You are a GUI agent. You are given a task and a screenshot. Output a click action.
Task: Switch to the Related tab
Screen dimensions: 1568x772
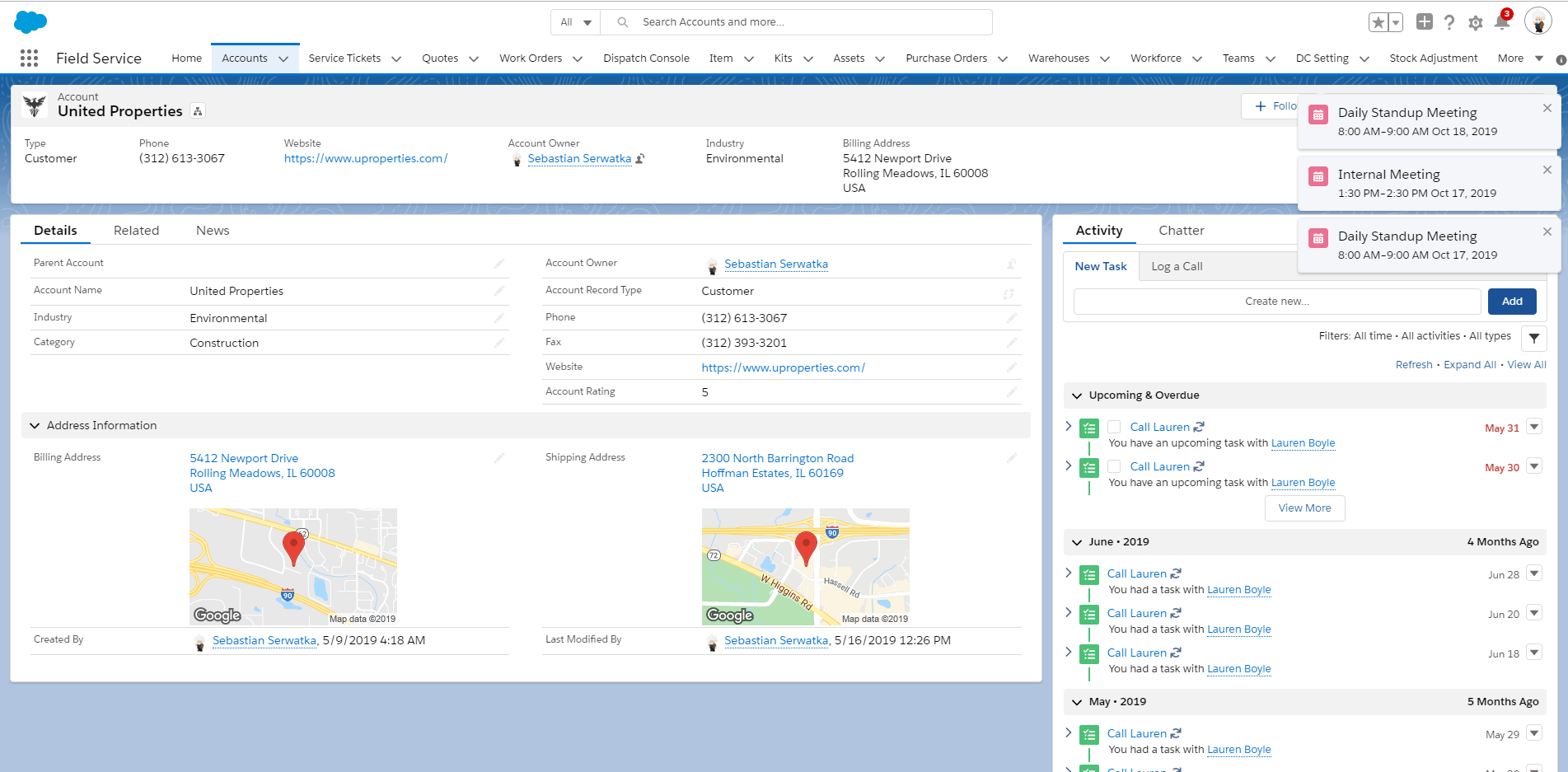click(x=136, y=231)
